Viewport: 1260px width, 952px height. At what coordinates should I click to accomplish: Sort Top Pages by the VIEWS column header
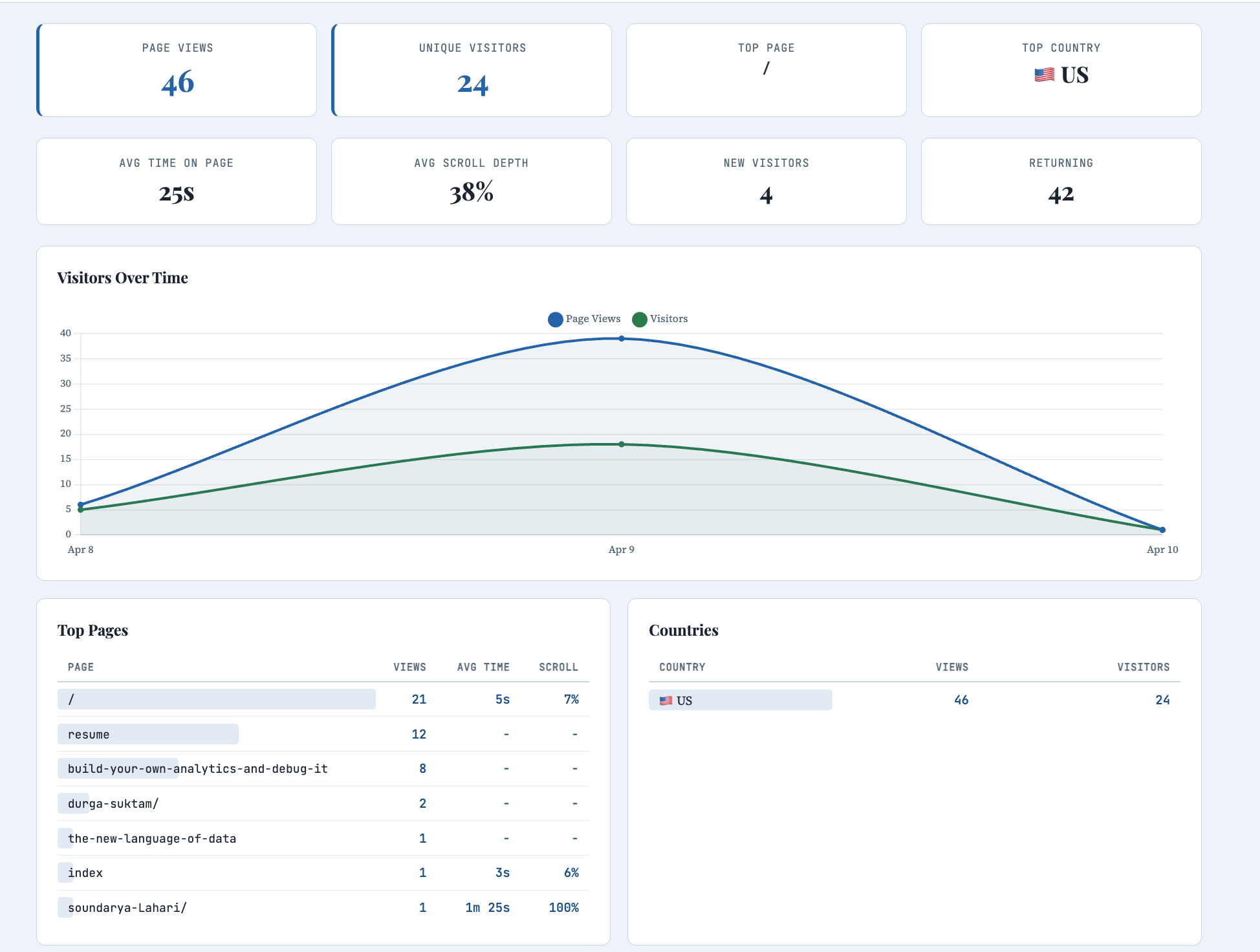click(409, 667)
